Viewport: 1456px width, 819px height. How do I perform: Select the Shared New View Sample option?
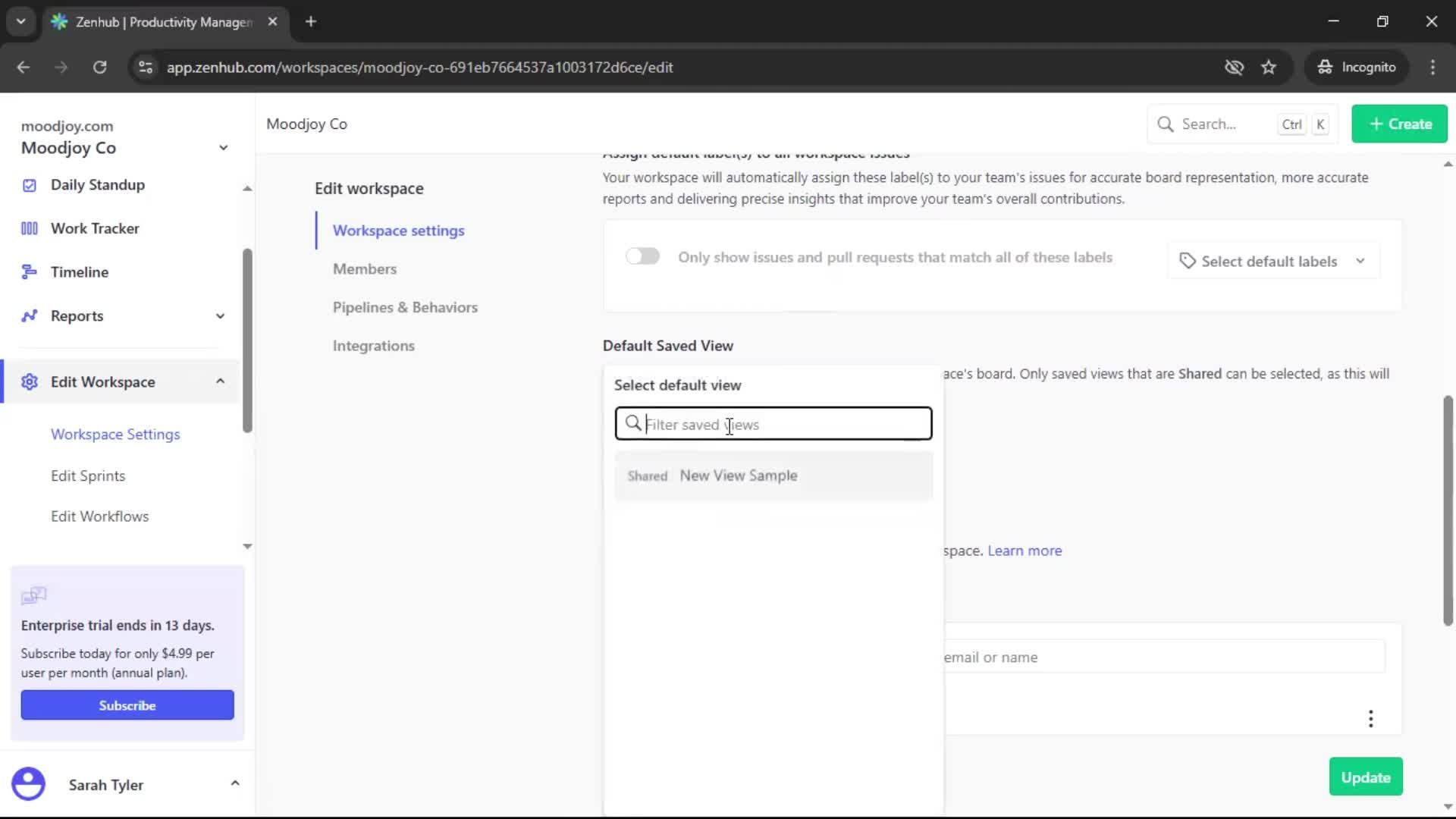773,475
